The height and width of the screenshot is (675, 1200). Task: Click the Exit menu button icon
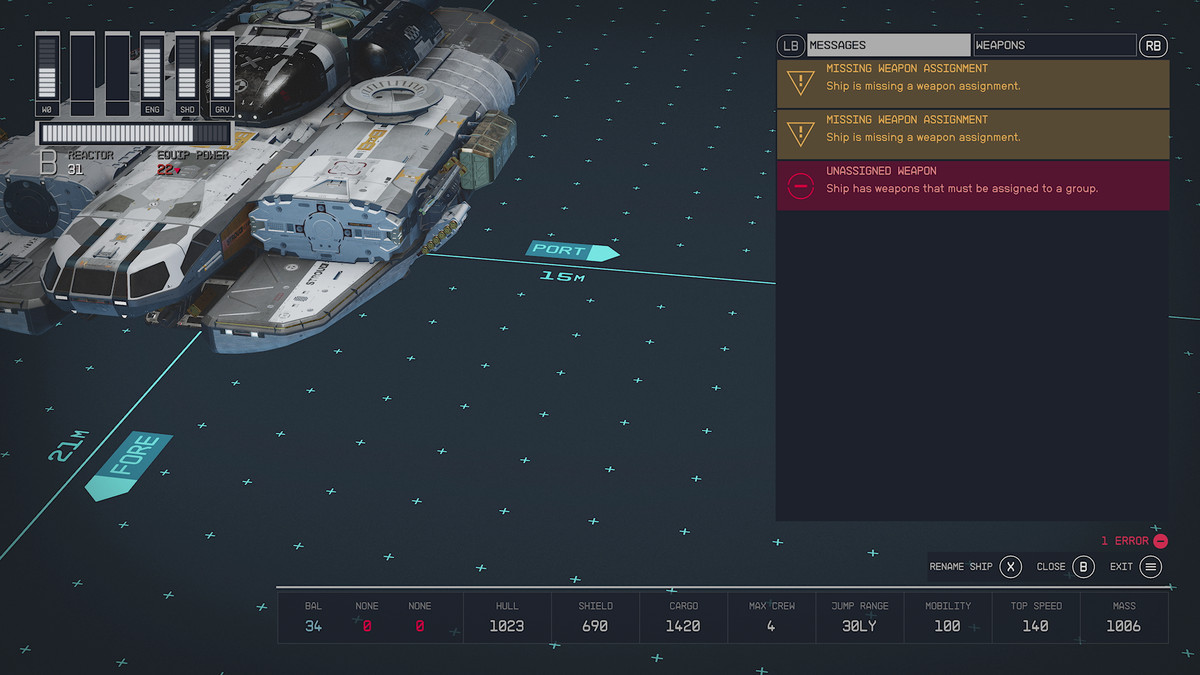pyautogui.click(x=1151, y=567)
